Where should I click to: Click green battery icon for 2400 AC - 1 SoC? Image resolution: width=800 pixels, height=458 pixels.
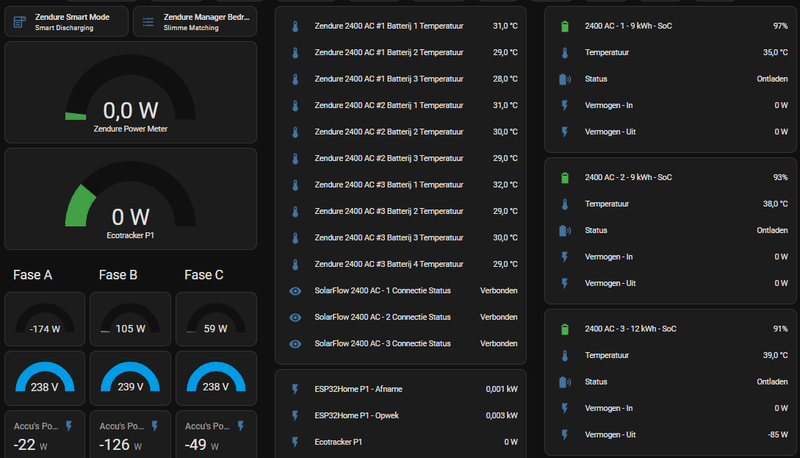pos(565,27)
